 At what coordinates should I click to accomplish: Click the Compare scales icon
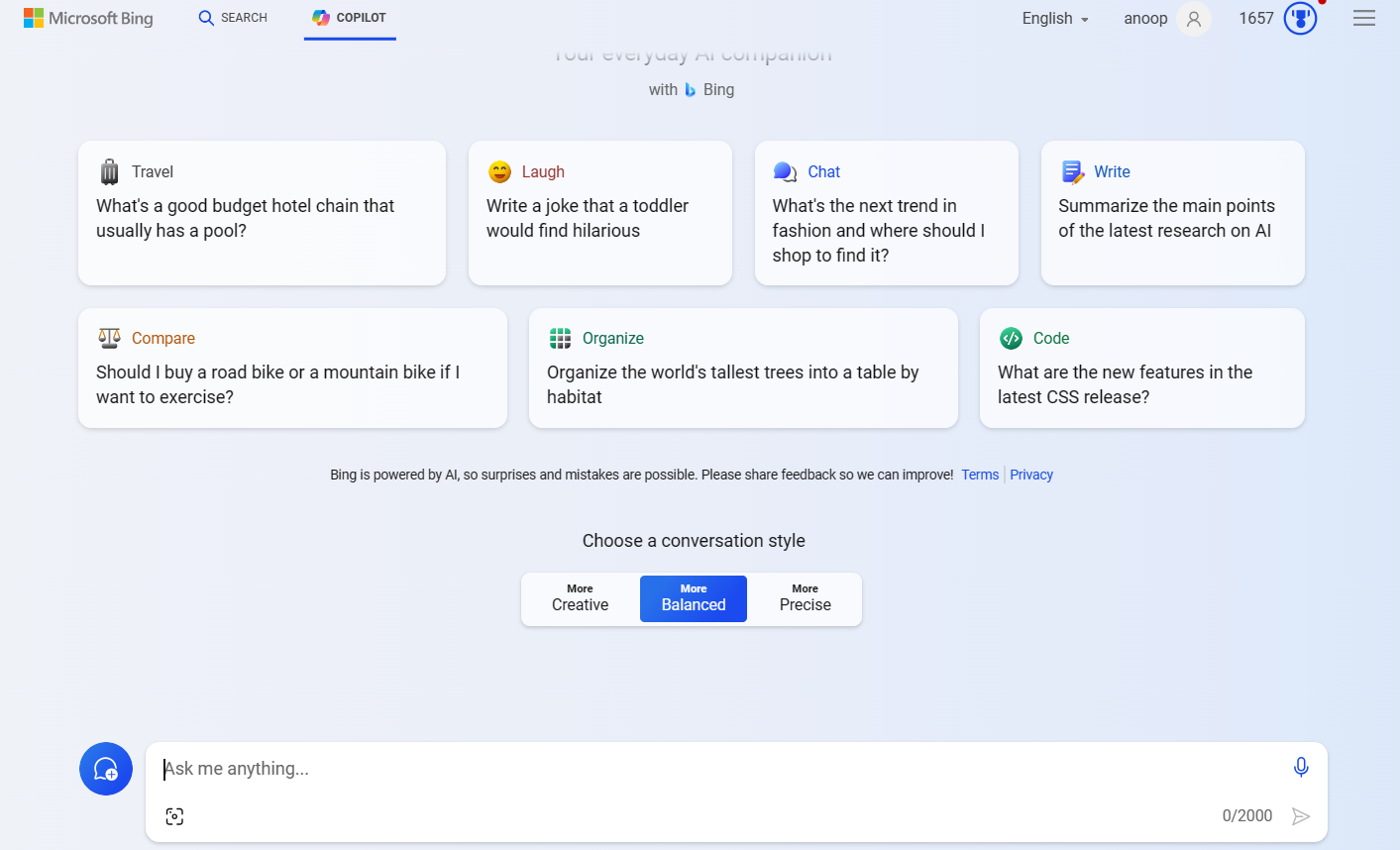(109, 338)
